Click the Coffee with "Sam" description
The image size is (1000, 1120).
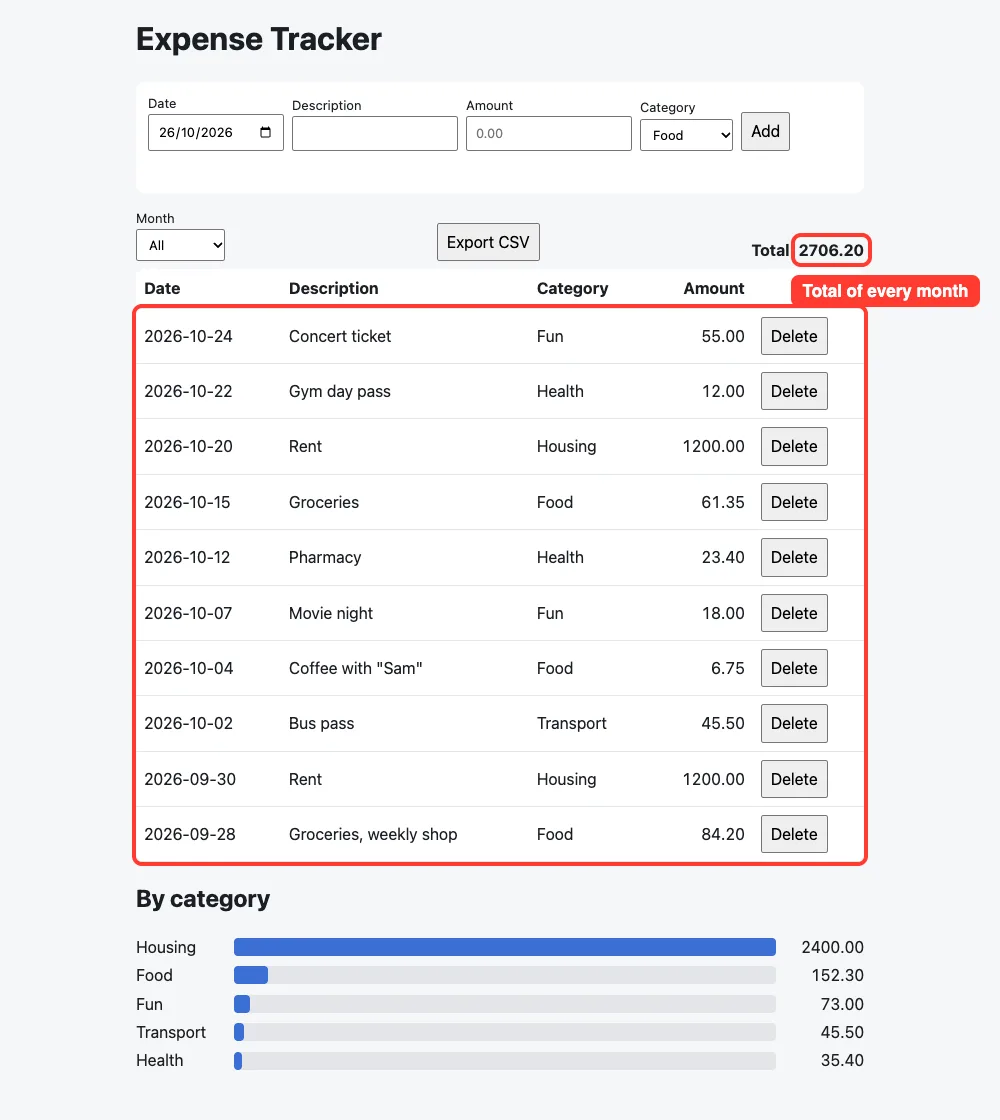(x=355, y=669)
